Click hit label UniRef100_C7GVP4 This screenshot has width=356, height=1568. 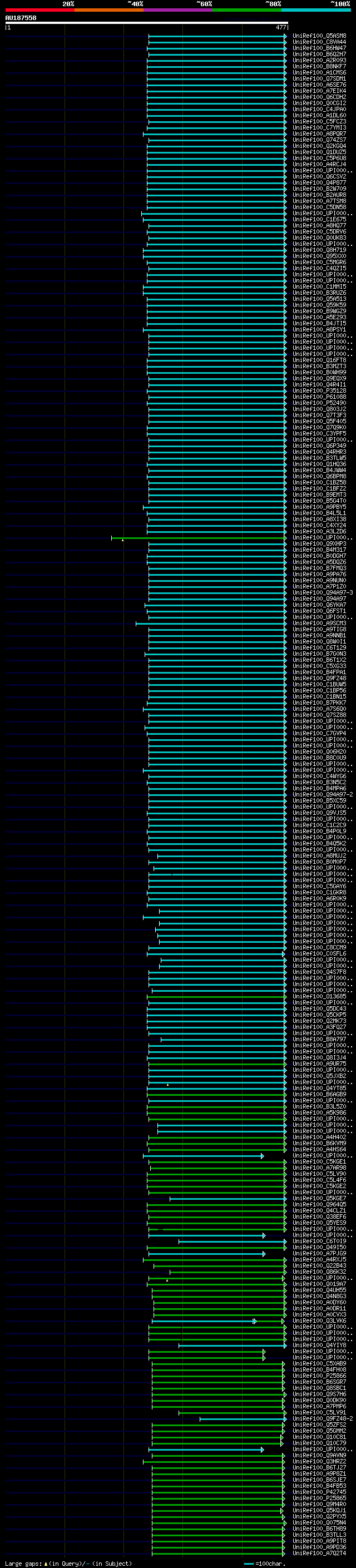319,734
